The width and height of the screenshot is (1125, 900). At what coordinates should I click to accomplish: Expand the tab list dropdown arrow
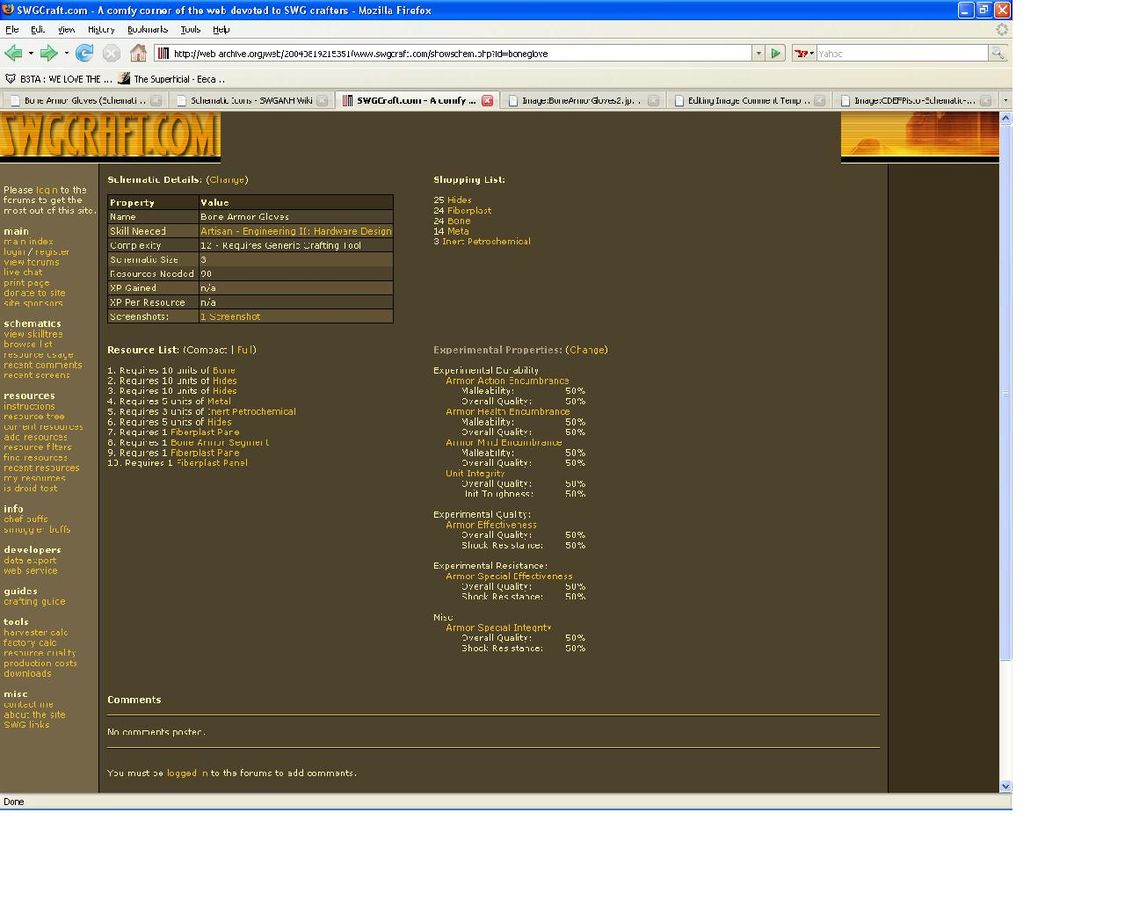coord(1005,100)
